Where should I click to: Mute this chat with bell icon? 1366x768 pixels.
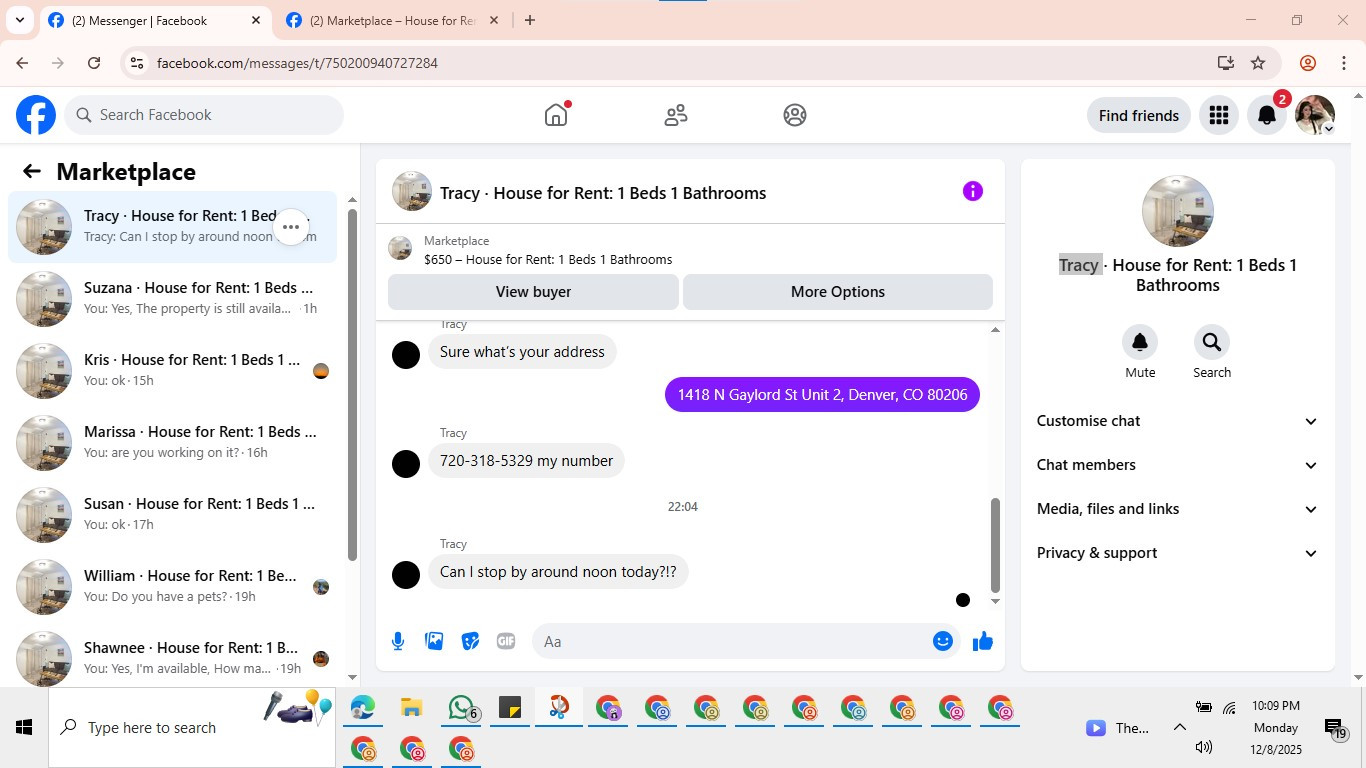pyautogui.click(x=1140, y=342)
